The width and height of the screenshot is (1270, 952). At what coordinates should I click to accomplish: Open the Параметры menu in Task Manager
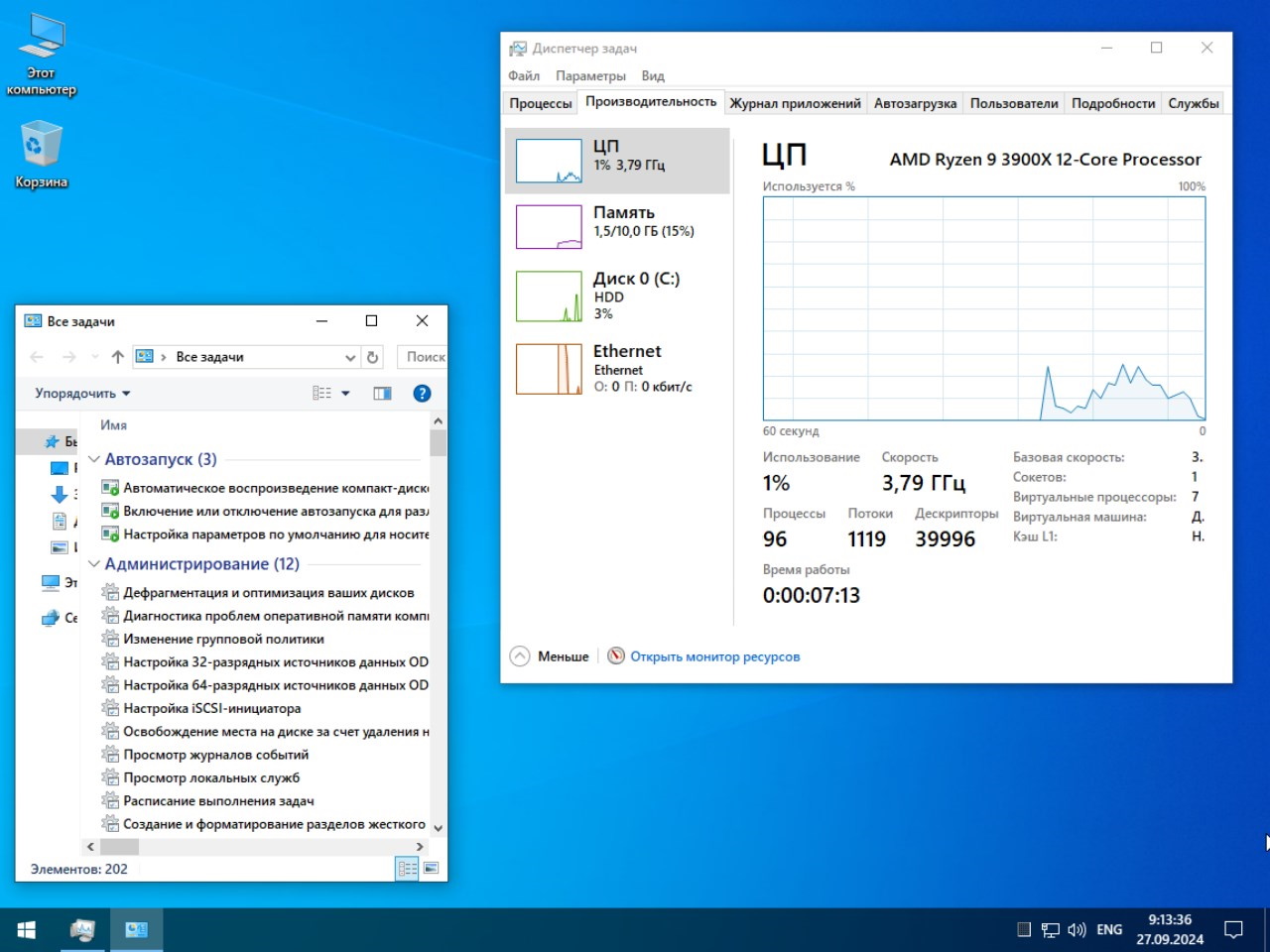pyautogui.click(x=590, y=76)
